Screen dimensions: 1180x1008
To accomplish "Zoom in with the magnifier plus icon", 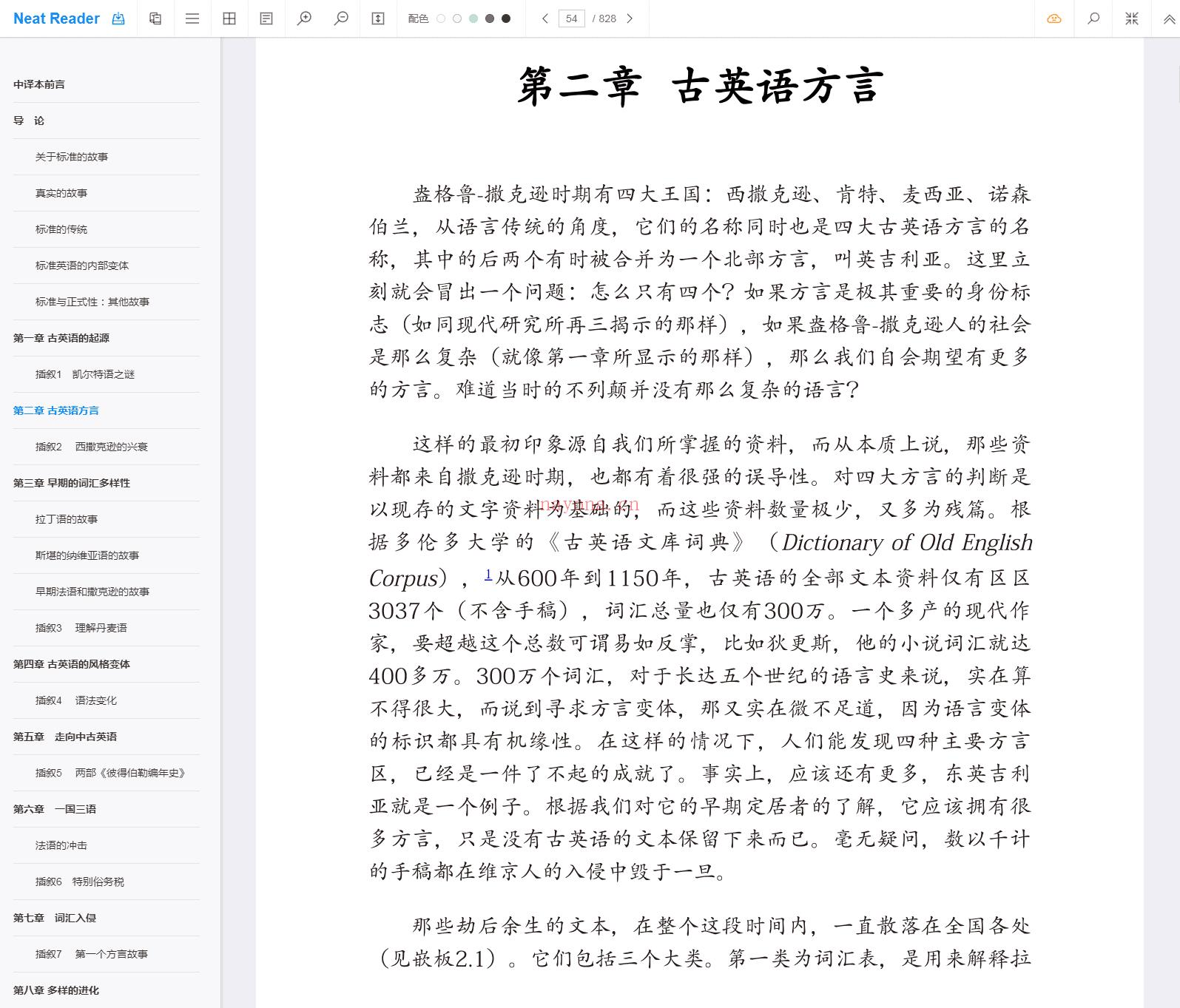I will tap(304, 18).
